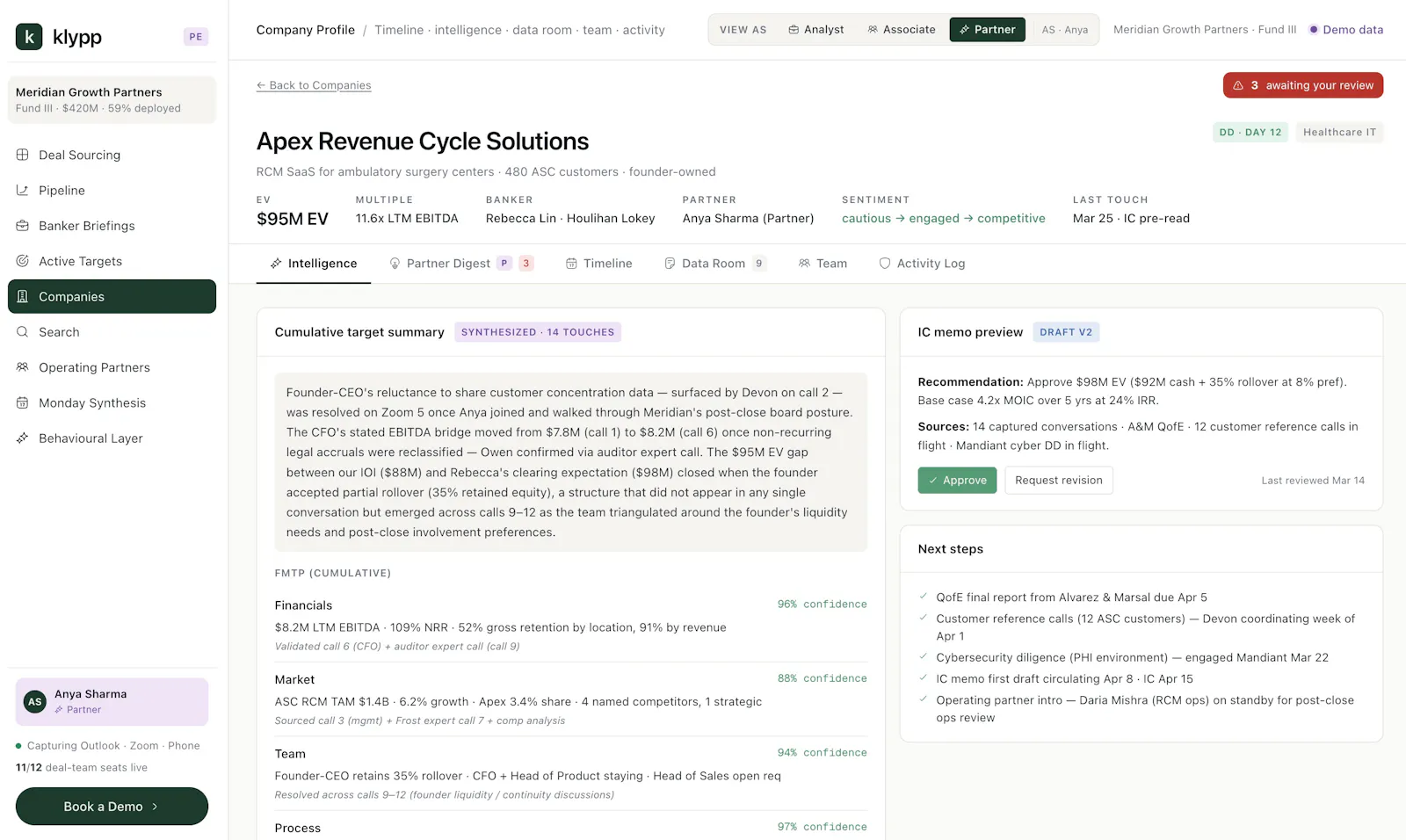
Task: Click Request revision button
Action: (1058, 481)
